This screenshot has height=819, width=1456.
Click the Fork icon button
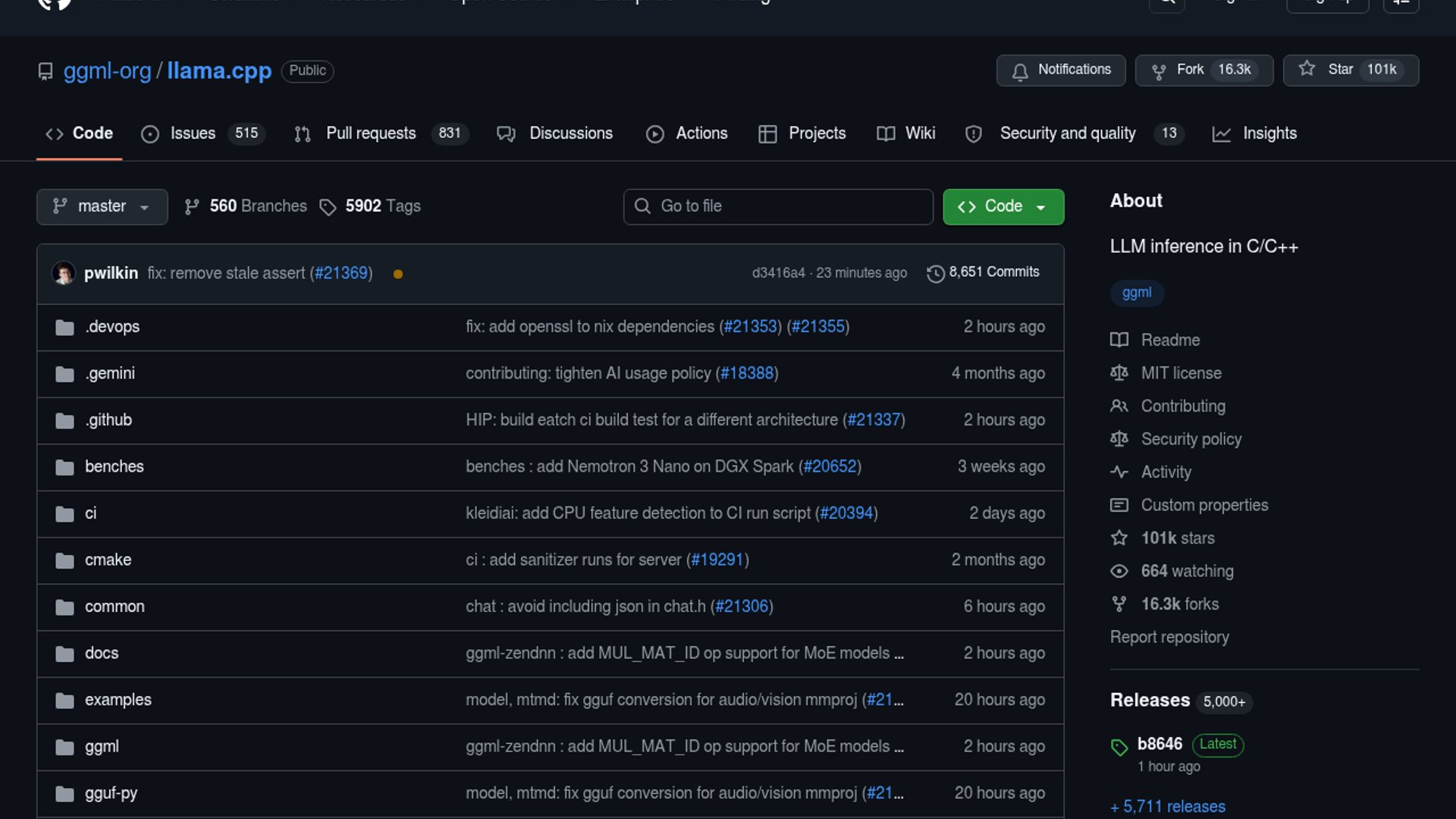pos(1159,71)
